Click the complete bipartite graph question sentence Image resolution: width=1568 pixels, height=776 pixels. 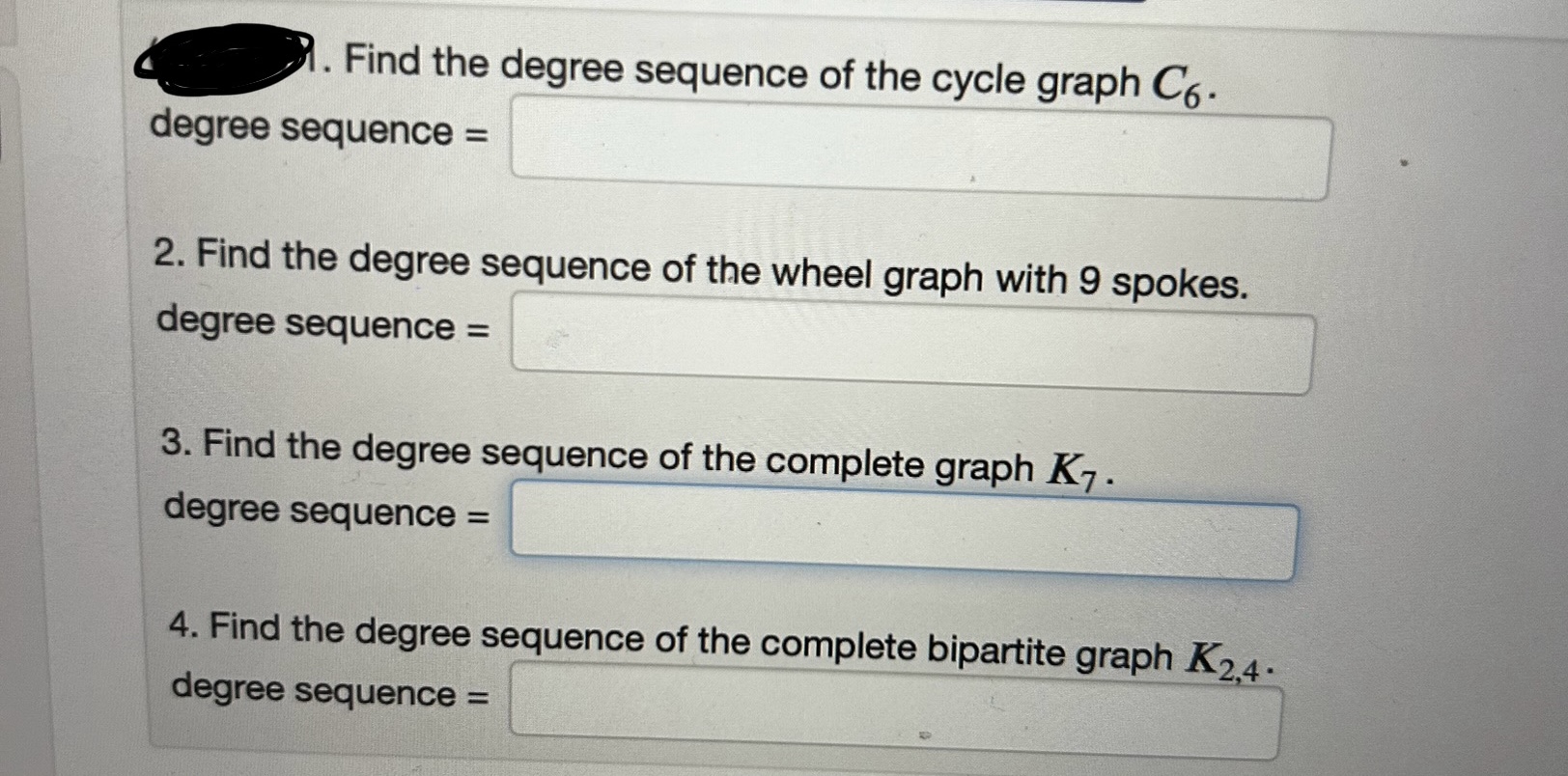(x=724, y=644)
